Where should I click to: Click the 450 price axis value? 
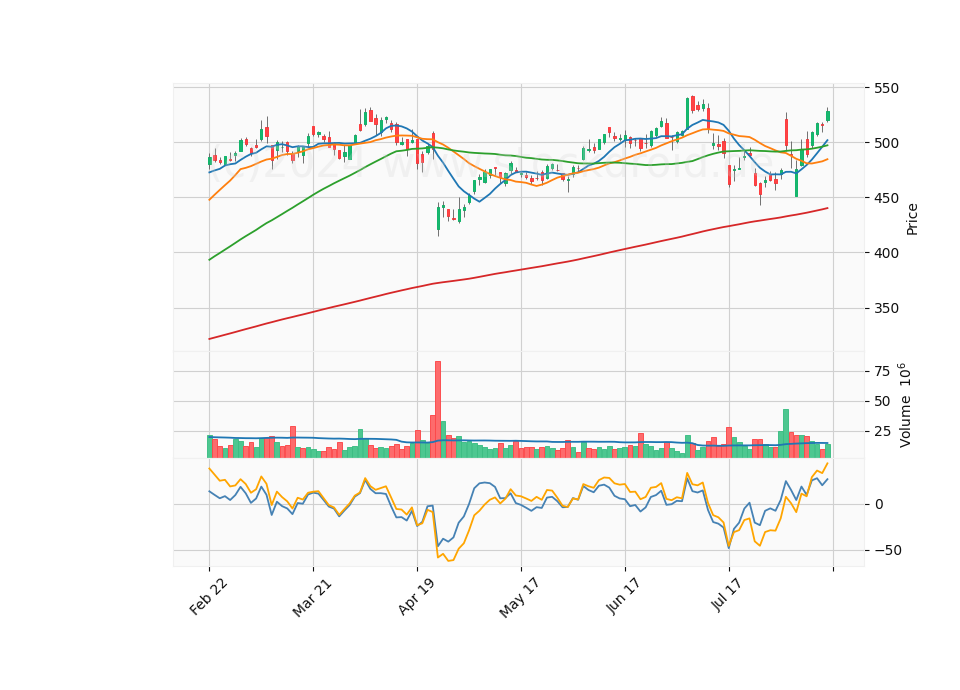point(887,198)
